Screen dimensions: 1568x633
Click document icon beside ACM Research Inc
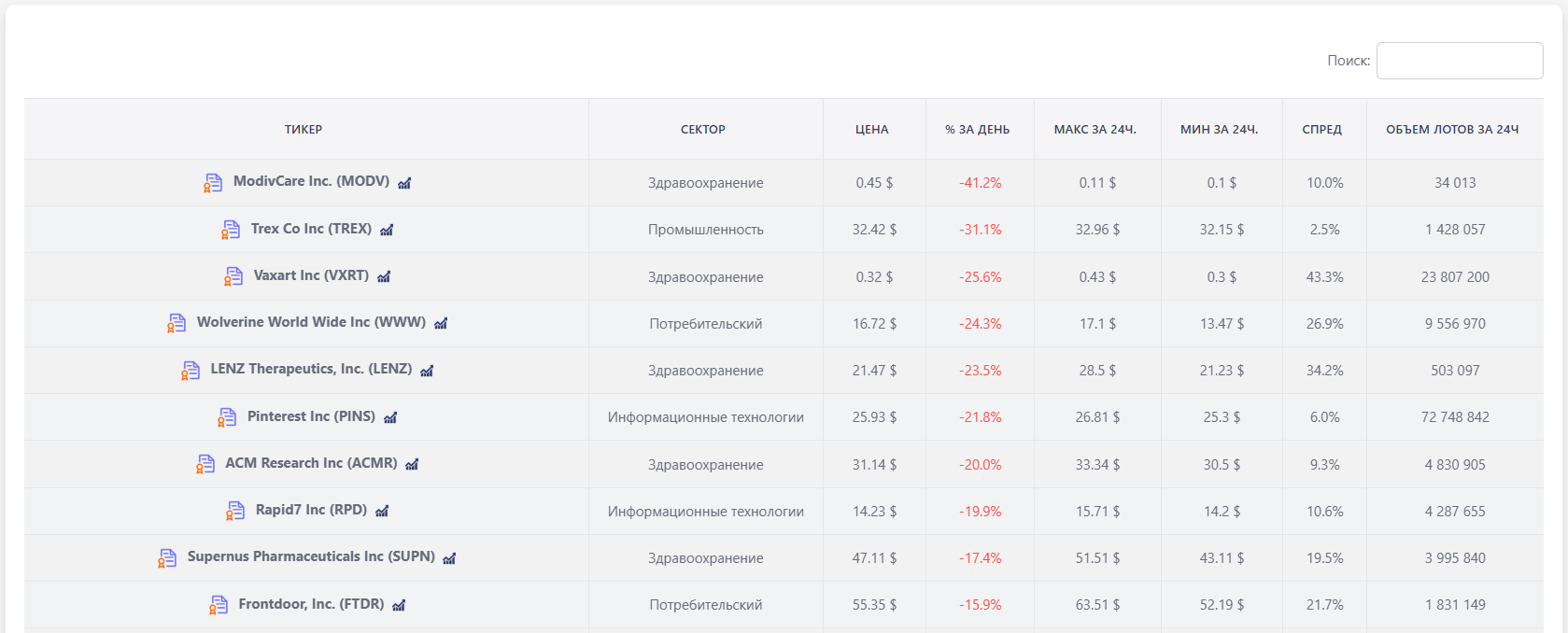tap(205, 464)
